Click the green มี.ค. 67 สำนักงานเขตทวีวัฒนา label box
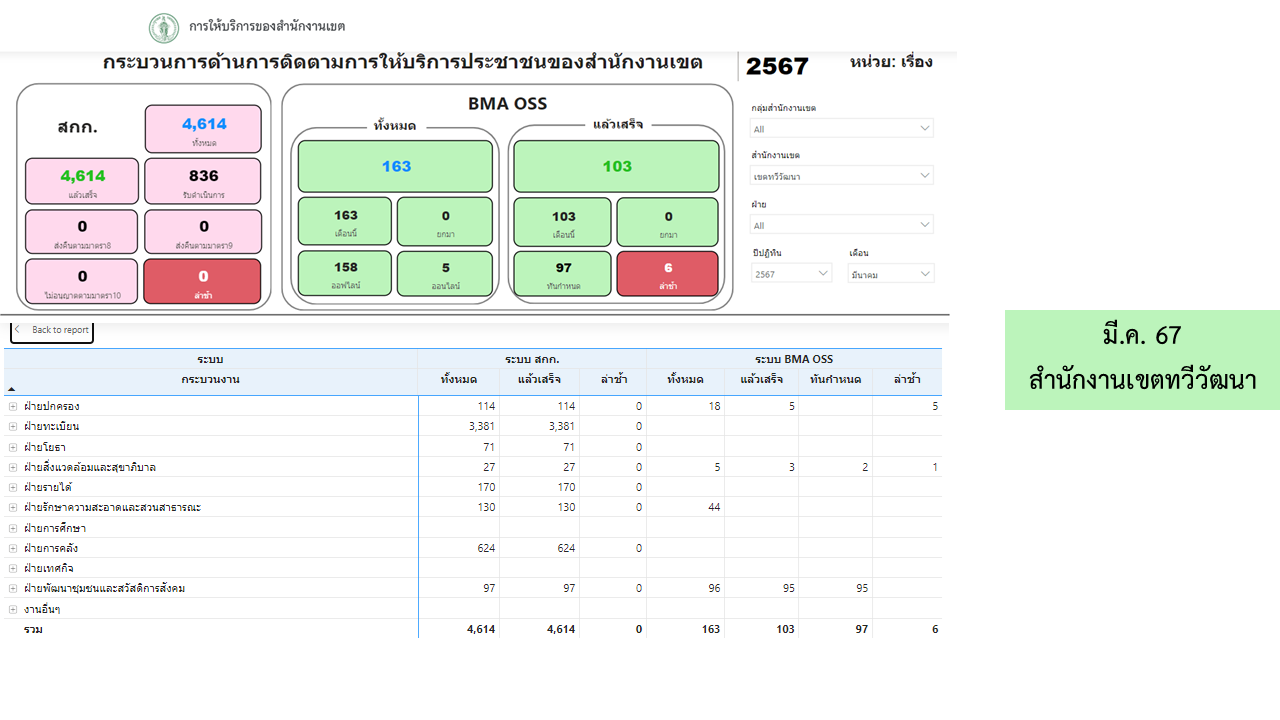 point(1142,360)
